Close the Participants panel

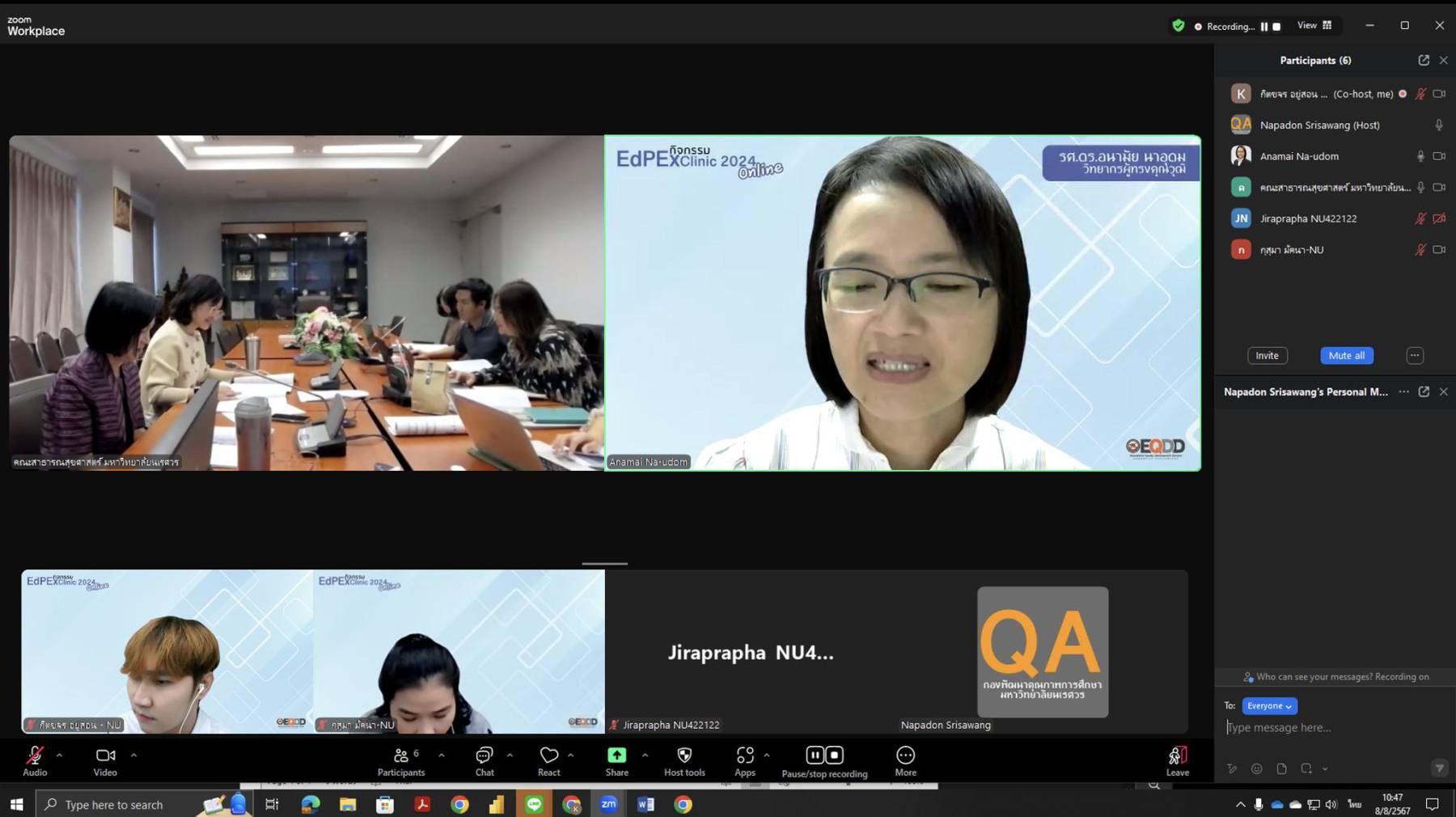pos(1443,60)
